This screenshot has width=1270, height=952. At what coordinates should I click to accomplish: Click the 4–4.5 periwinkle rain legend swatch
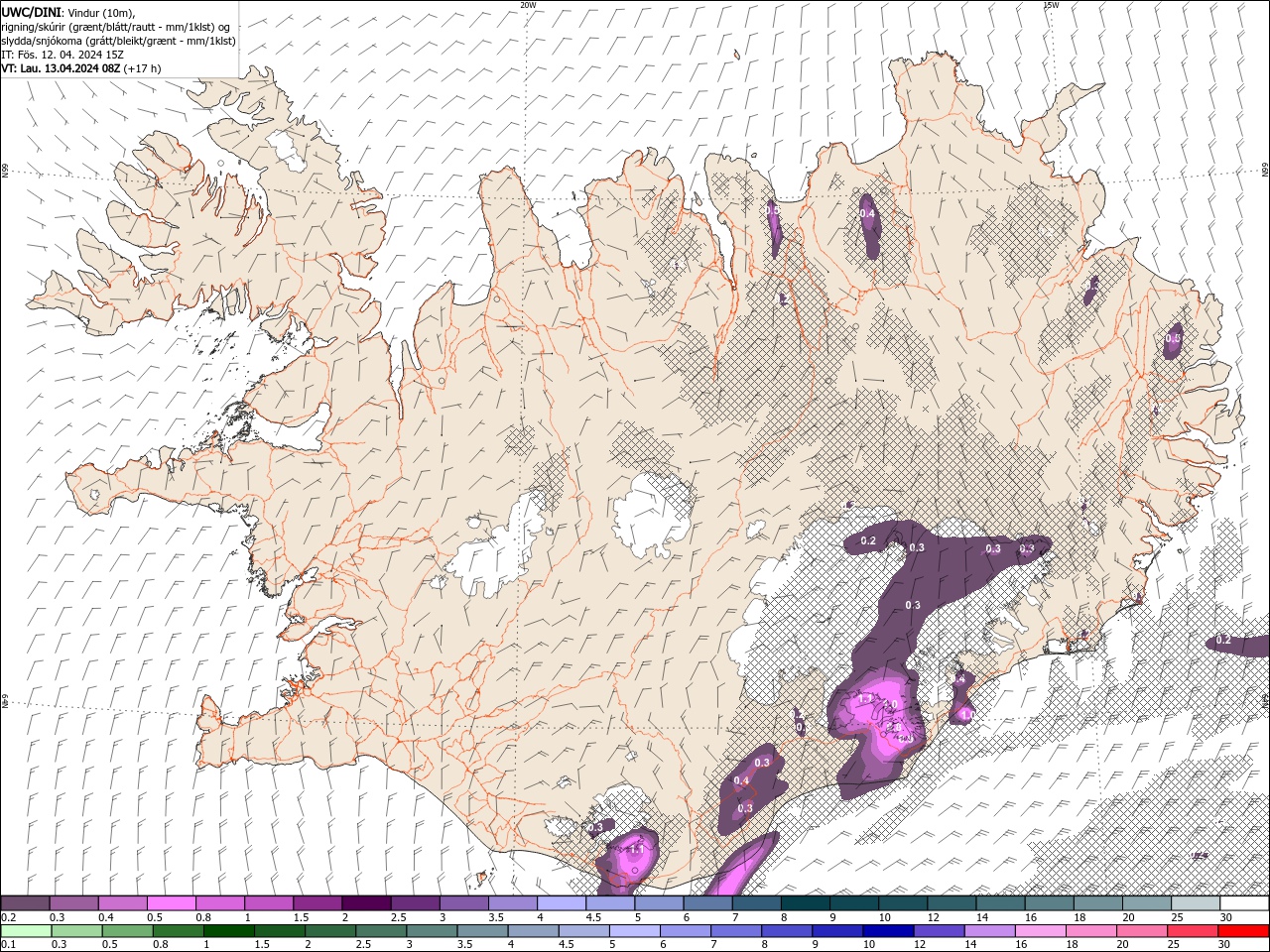click(x=533, y=931)
